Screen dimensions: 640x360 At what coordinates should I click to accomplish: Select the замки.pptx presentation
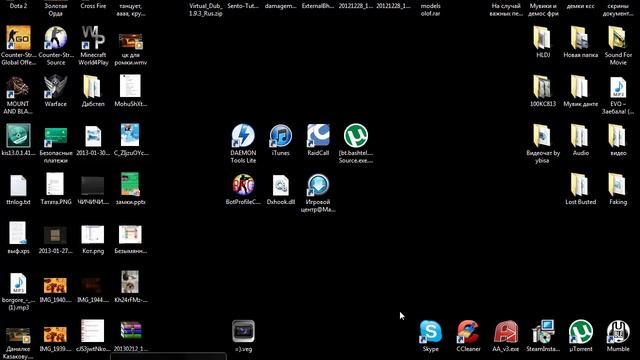click(x=131, y=185)
